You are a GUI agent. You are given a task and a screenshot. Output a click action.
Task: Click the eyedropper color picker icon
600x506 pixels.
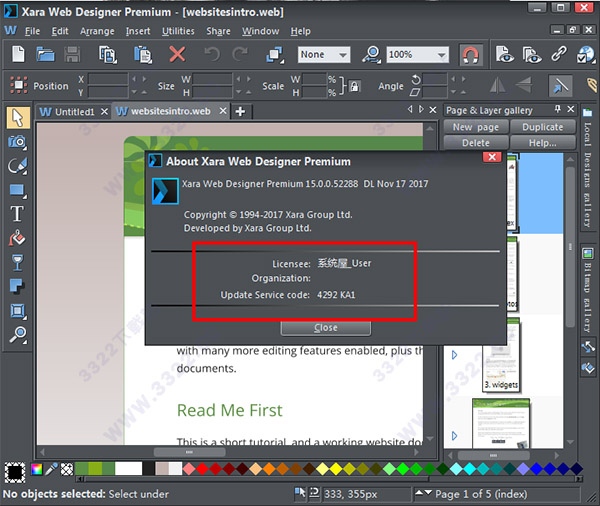(x=51, y=469)
